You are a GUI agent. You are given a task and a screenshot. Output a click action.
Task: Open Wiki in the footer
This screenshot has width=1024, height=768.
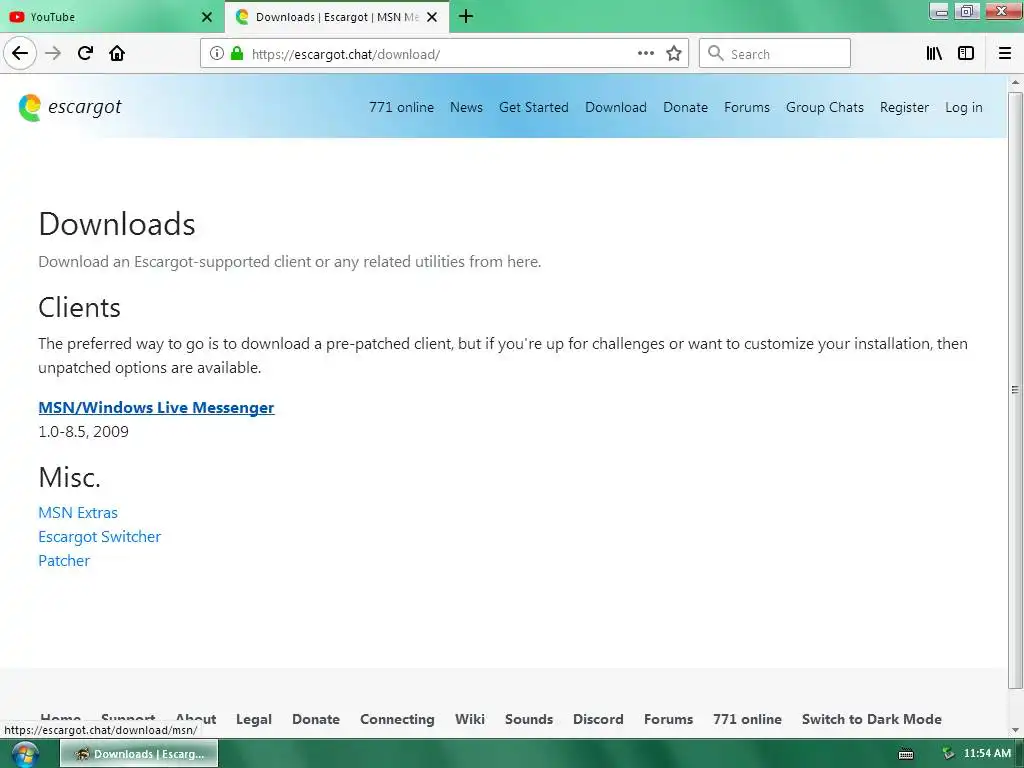point(470,719)
